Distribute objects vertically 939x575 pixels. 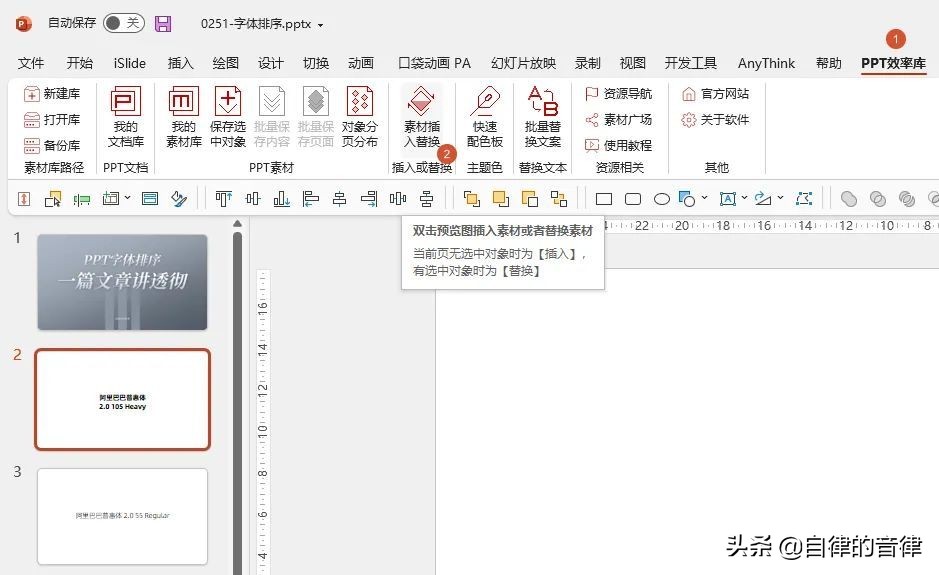426,198
